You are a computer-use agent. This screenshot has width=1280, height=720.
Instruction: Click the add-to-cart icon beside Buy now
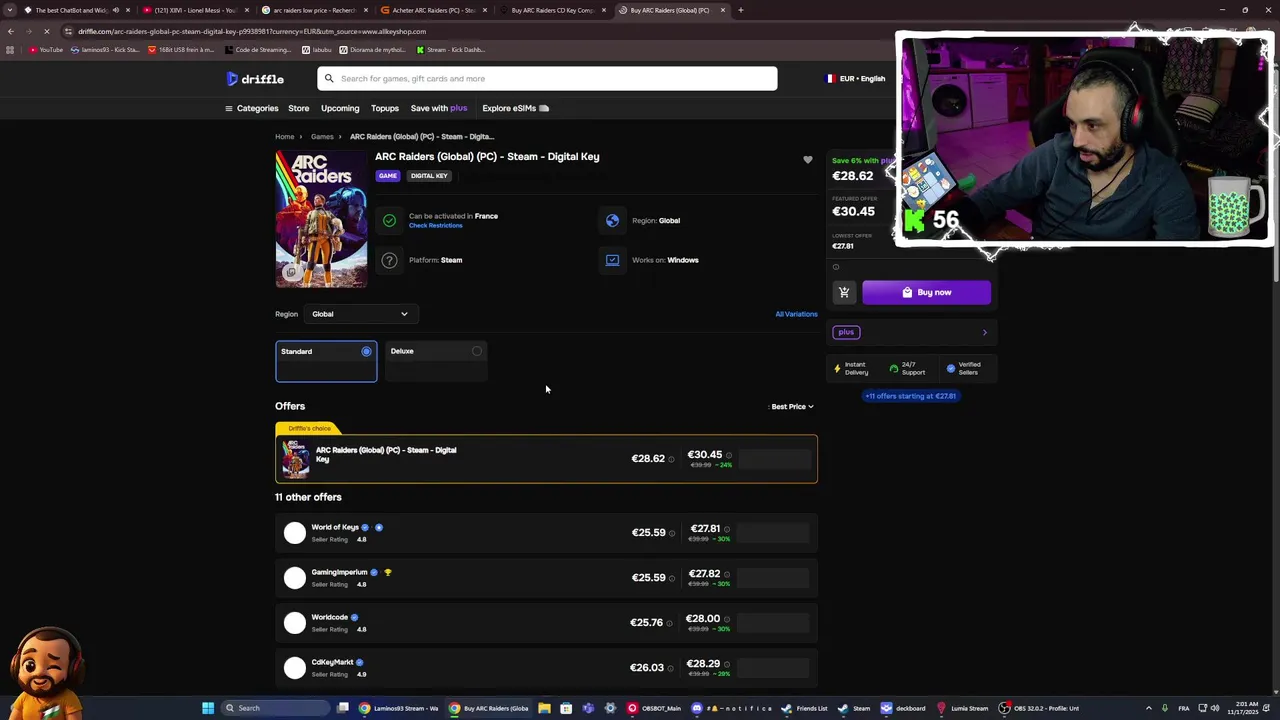844,292
